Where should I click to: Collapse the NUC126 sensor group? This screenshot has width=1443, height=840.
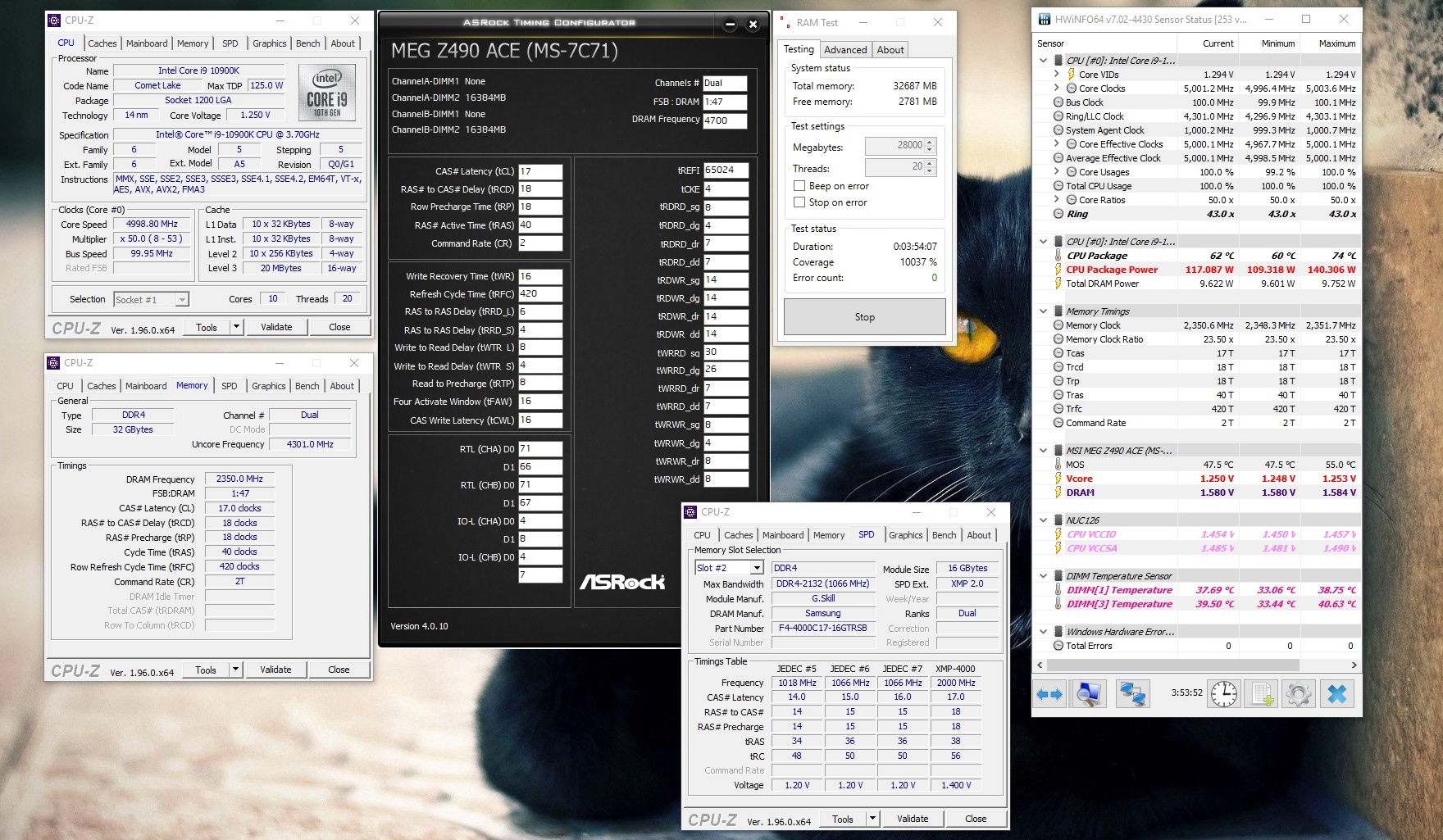1043,520
